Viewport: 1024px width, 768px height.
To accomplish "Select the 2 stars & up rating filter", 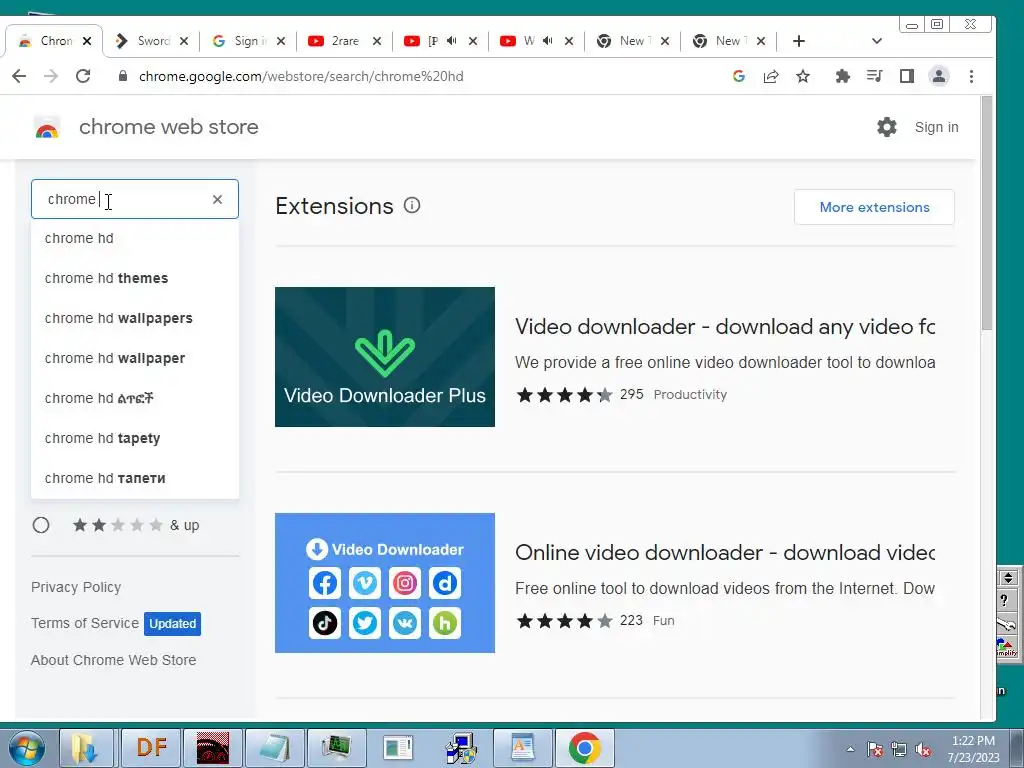I will (x=40, y=525).
